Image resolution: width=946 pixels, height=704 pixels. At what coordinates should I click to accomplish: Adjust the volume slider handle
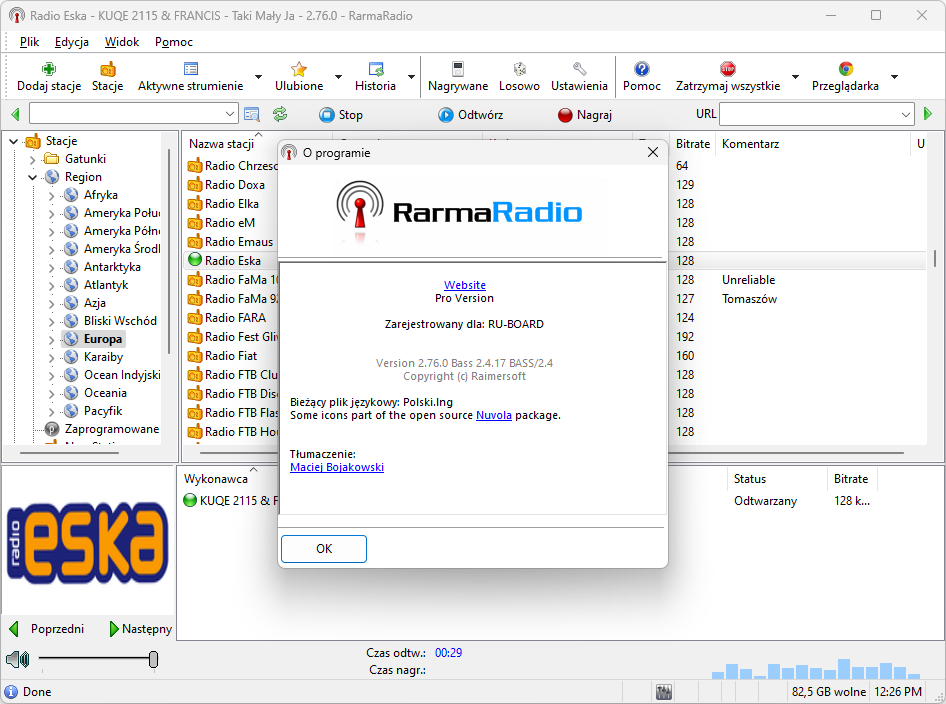(x=153, y=659)
